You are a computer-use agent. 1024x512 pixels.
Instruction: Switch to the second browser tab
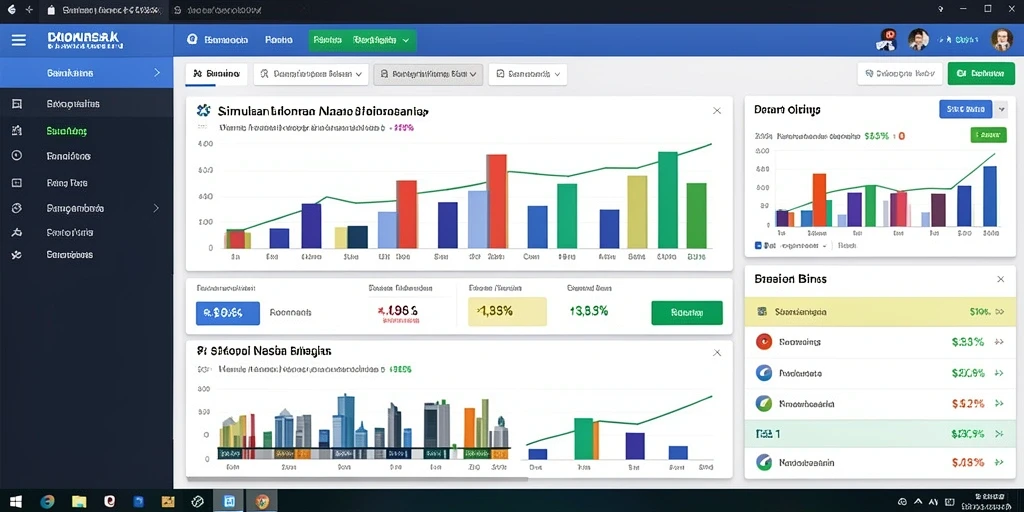pyautogui.click(x=219, y=10)
